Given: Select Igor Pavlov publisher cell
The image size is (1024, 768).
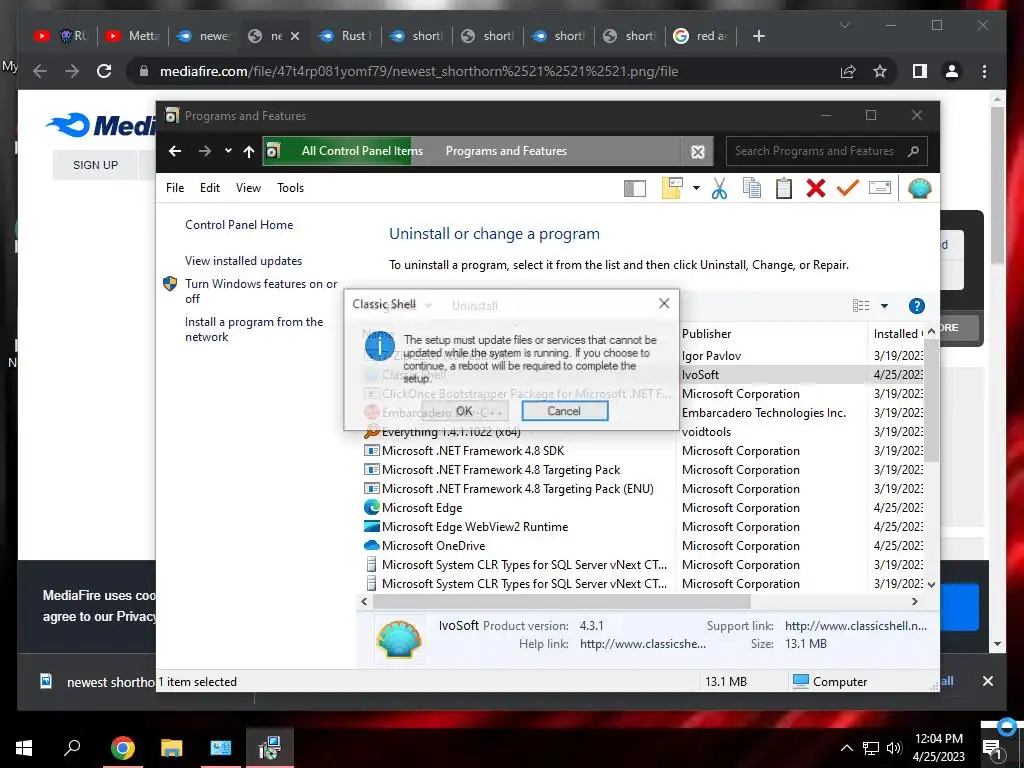Looking at the screenshot, I should coord(711,356).
